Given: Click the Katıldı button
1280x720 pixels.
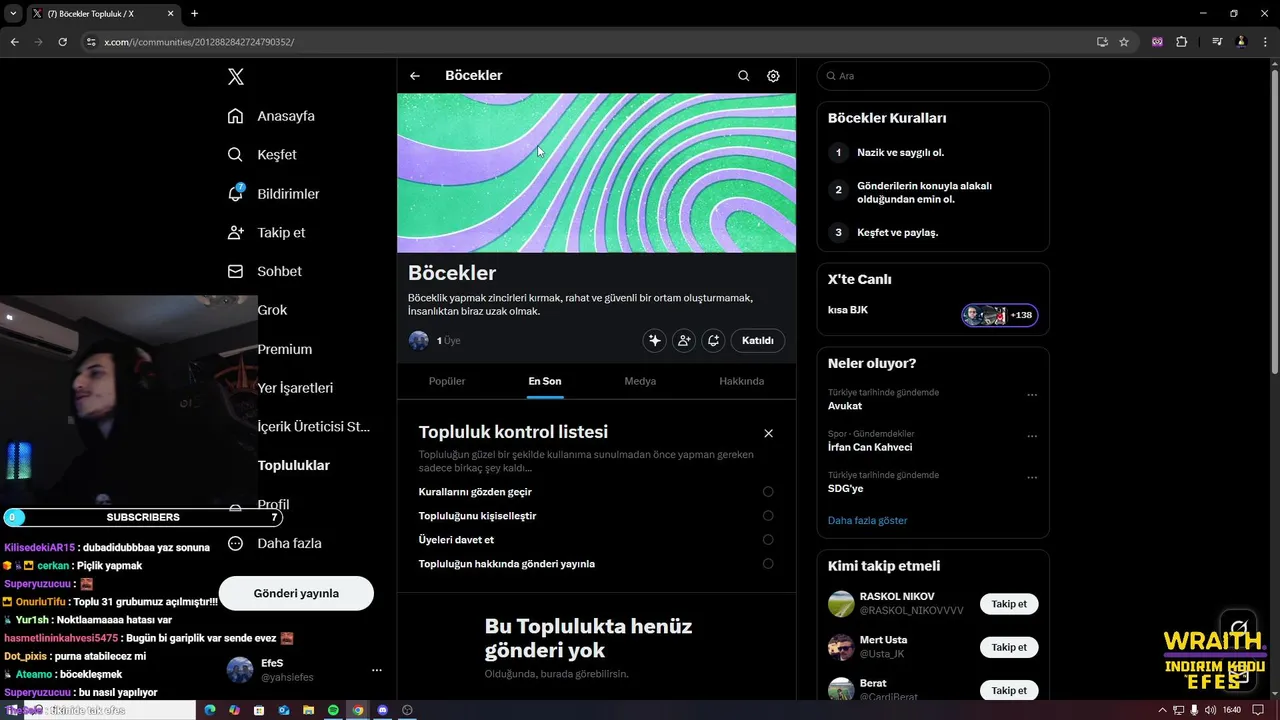Looking at the screenshot, I should pyautogui.click(x=757, y=341).
